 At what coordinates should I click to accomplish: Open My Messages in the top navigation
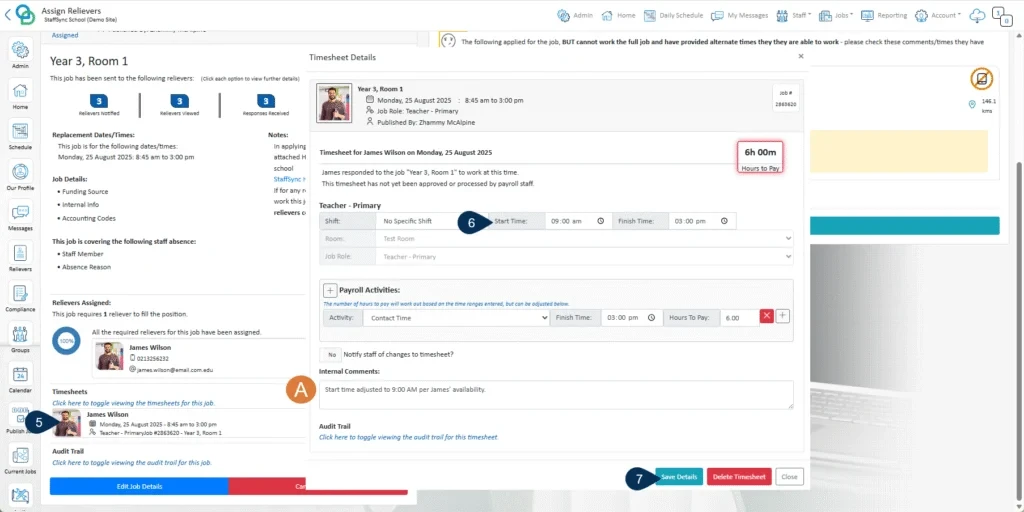(x=739, y=15)
